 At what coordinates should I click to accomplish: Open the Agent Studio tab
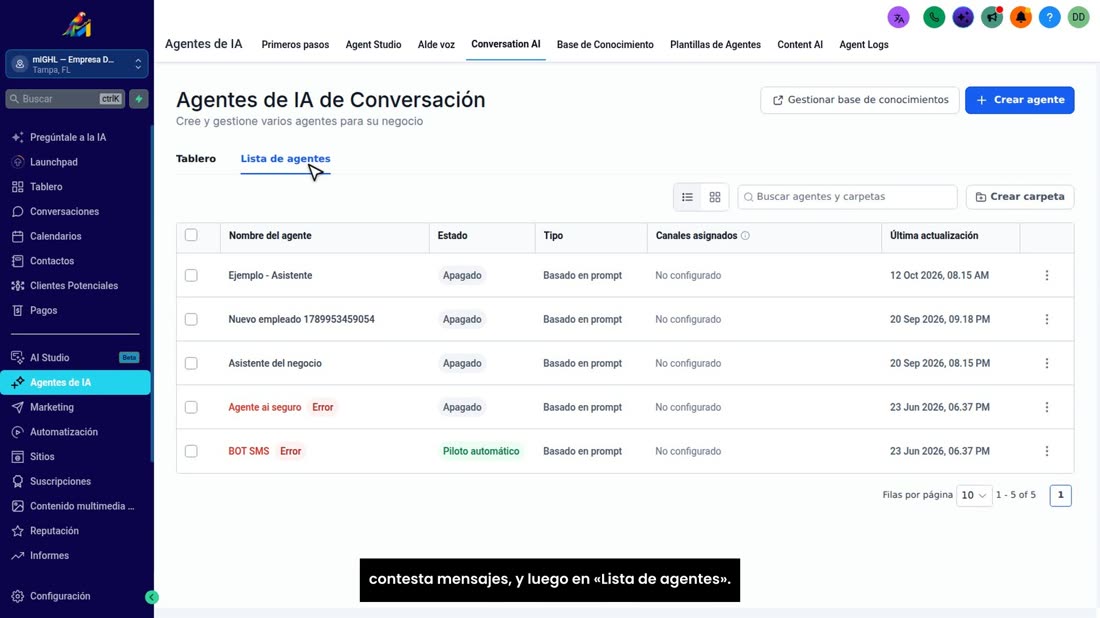point(373,44)
